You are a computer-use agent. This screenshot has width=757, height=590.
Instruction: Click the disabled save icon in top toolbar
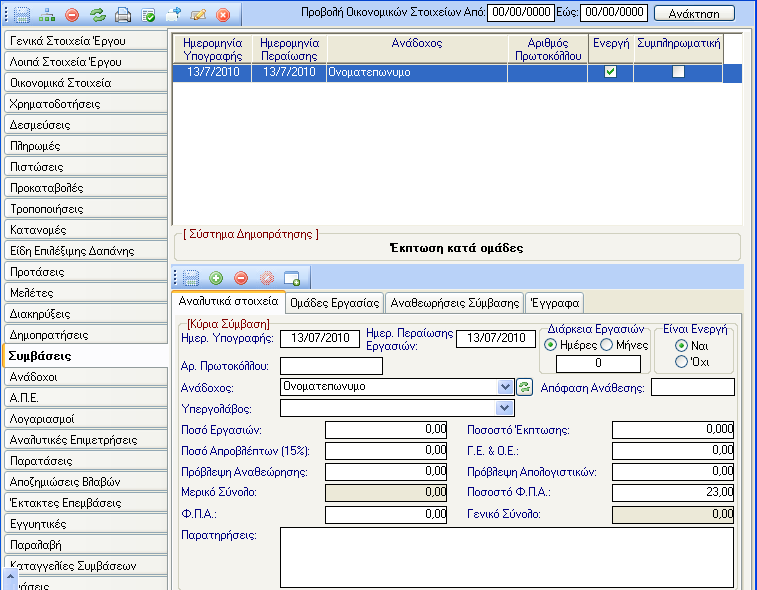point(22,15)
